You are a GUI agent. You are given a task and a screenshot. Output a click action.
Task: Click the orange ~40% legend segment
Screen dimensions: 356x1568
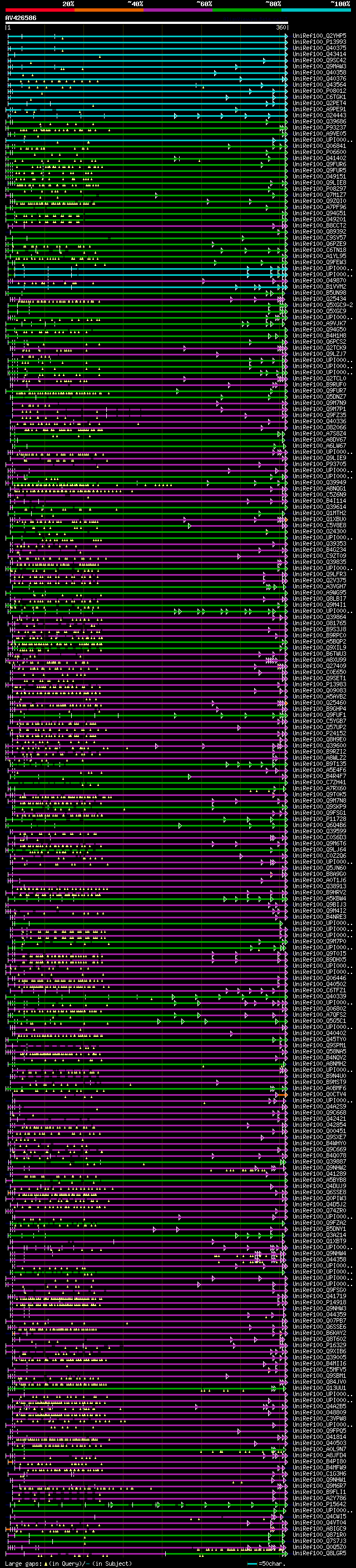click(109, 10)
